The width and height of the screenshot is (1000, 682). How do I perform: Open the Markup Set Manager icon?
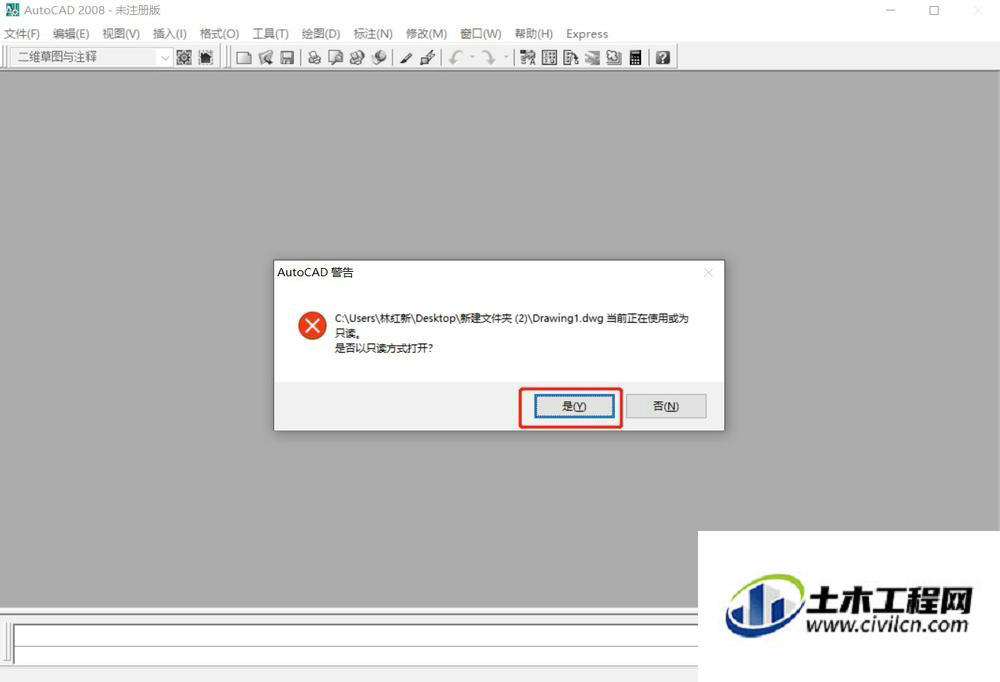click(614, 57)
